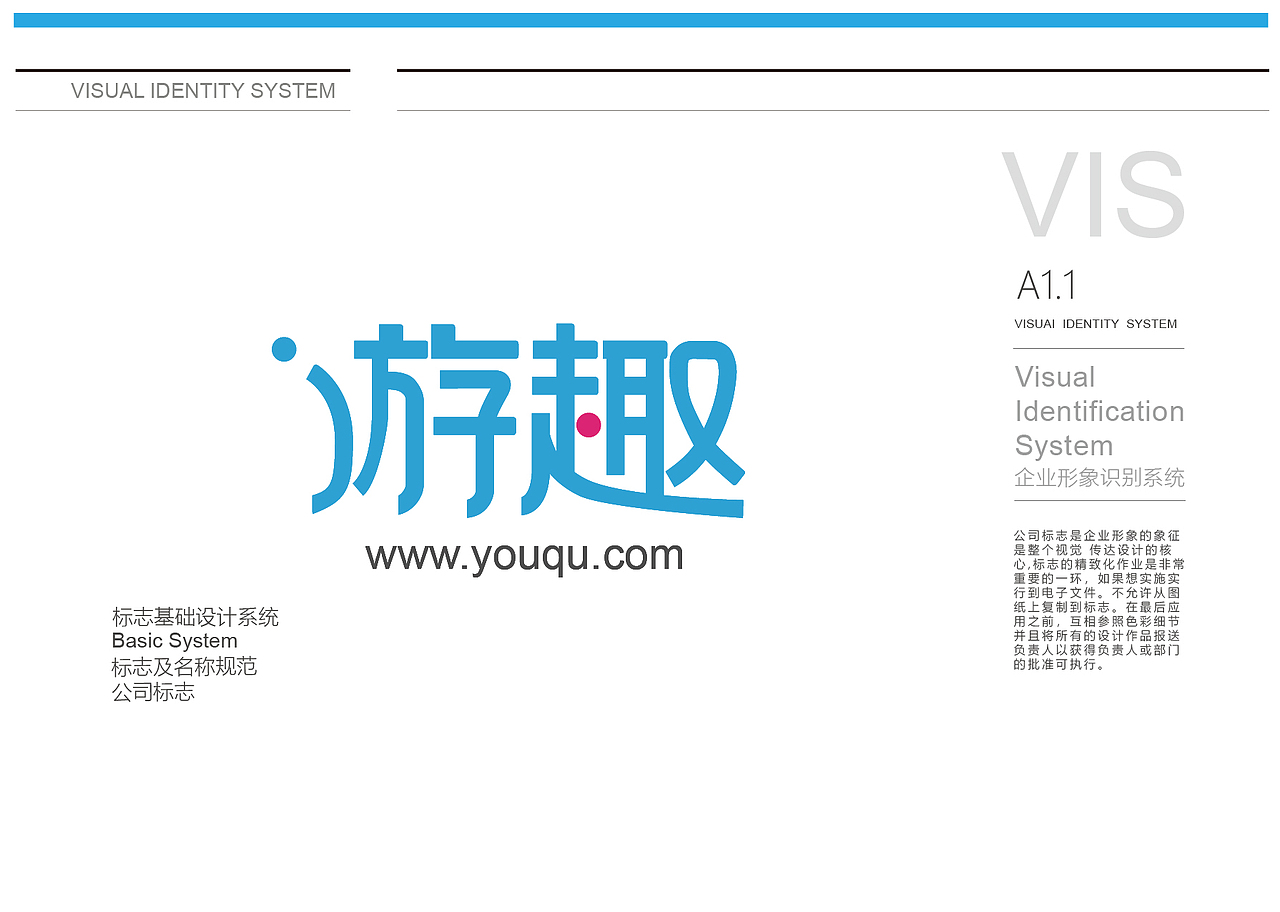Click the 公司标志 line at bottom left
The image size is (1280, 912).
point(153,692)
